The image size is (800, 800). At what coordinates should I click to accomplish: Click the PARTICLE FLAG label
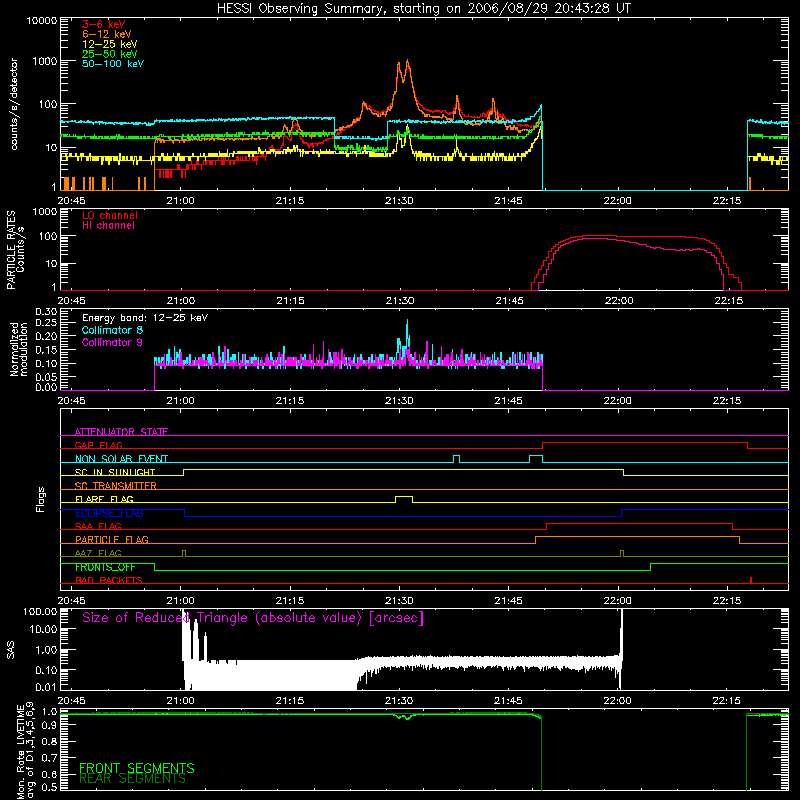click(x=112, y=539)
